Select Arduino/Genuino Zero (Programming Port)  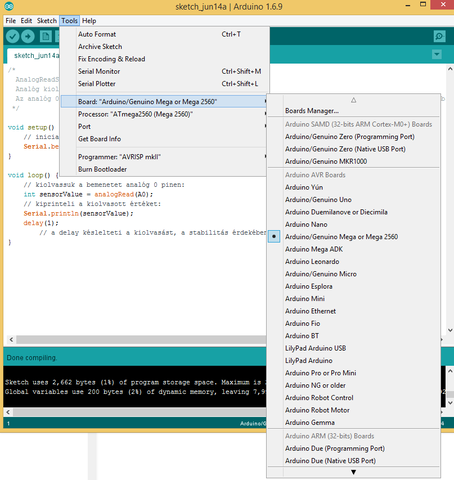[x=354, y=137]
